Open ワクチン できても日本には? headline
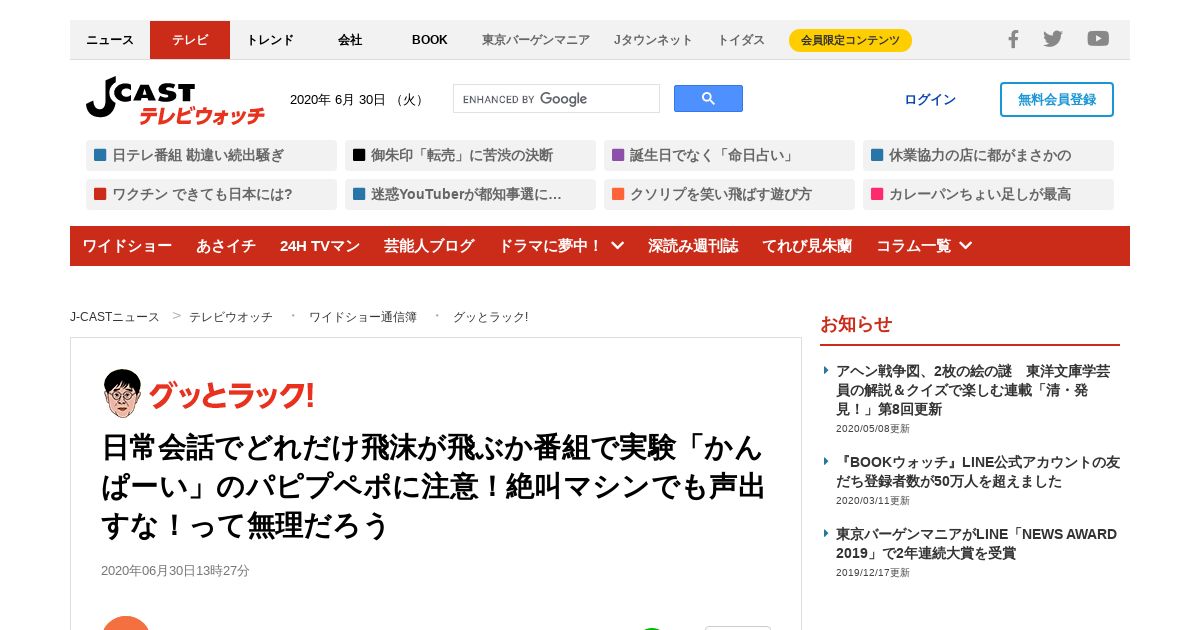 pyautogui.click(x=211, y=194)
